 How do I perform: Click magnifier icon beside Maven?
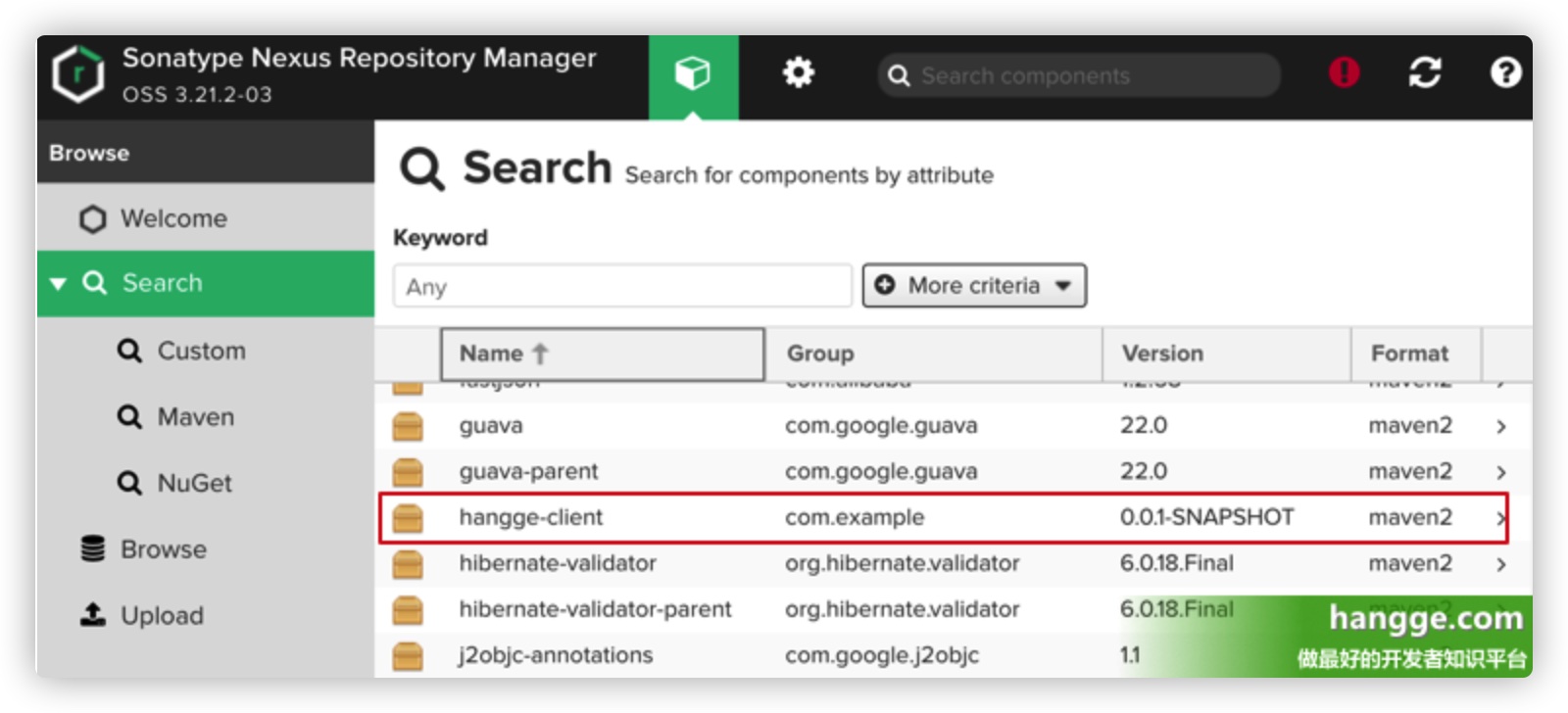point(129,417)
